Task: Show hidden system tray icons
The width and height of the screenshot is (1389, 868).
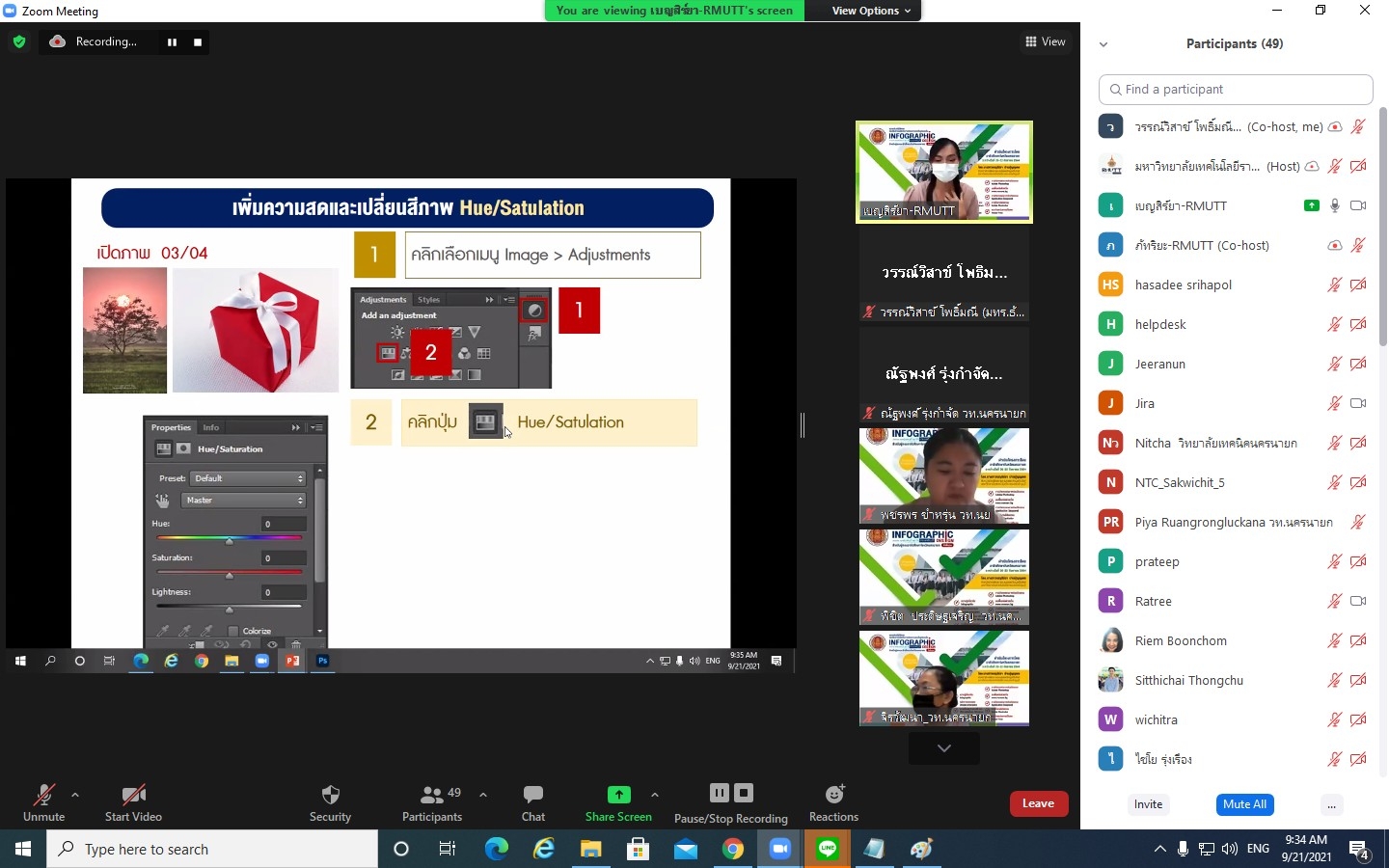Action: click(1159, 849)
